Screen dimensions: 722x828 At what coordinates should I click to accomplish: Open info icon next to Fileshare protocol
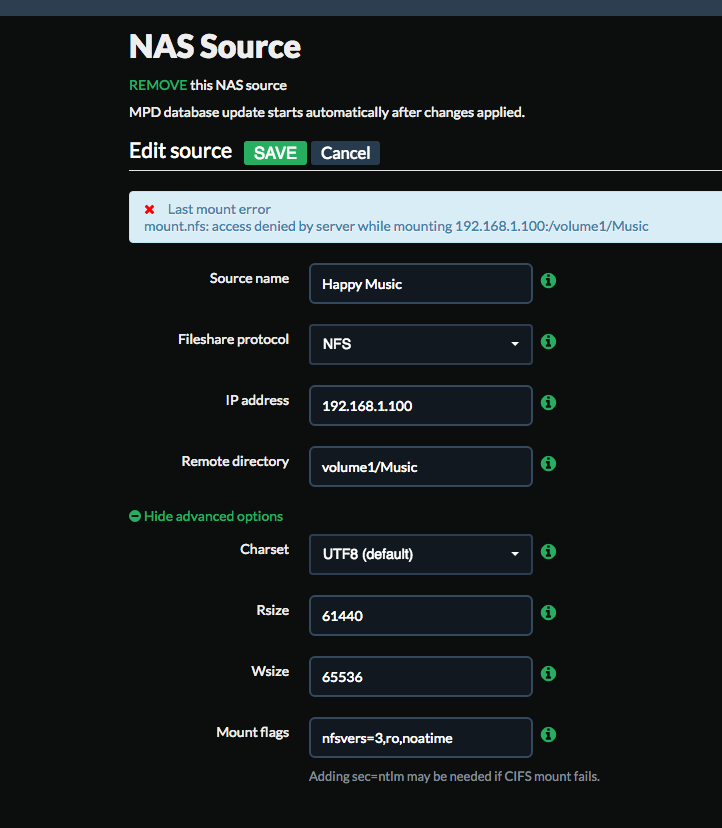coord(548,342)
